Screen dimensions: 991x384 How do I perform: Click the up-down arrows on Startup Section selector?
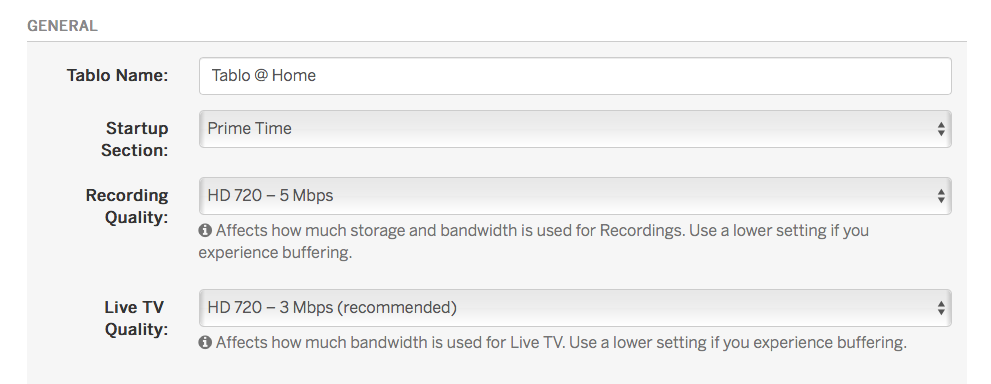coord(941,129)
